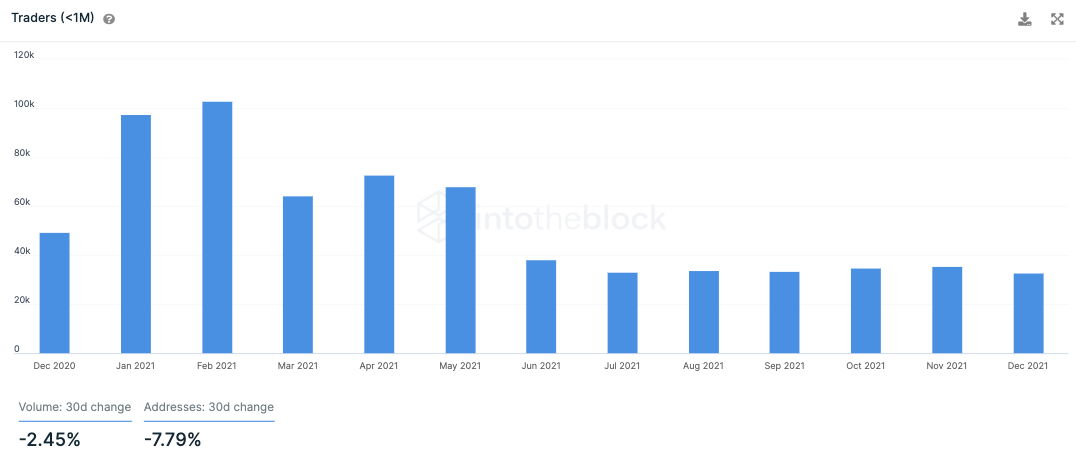
Task: Open the fullscreen expand icon
Action: click(1057, 19)
